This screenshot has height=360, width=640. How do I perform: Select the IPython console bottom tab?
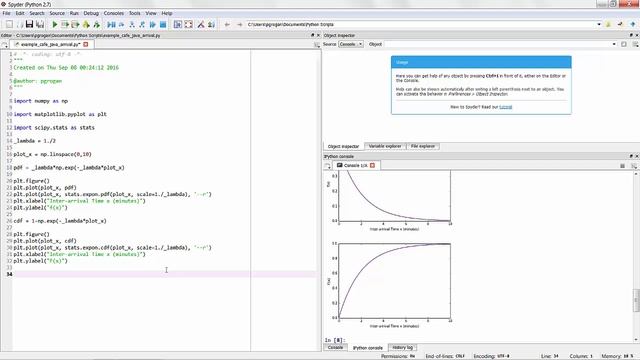pyautogui.click(x=367, y=348)
